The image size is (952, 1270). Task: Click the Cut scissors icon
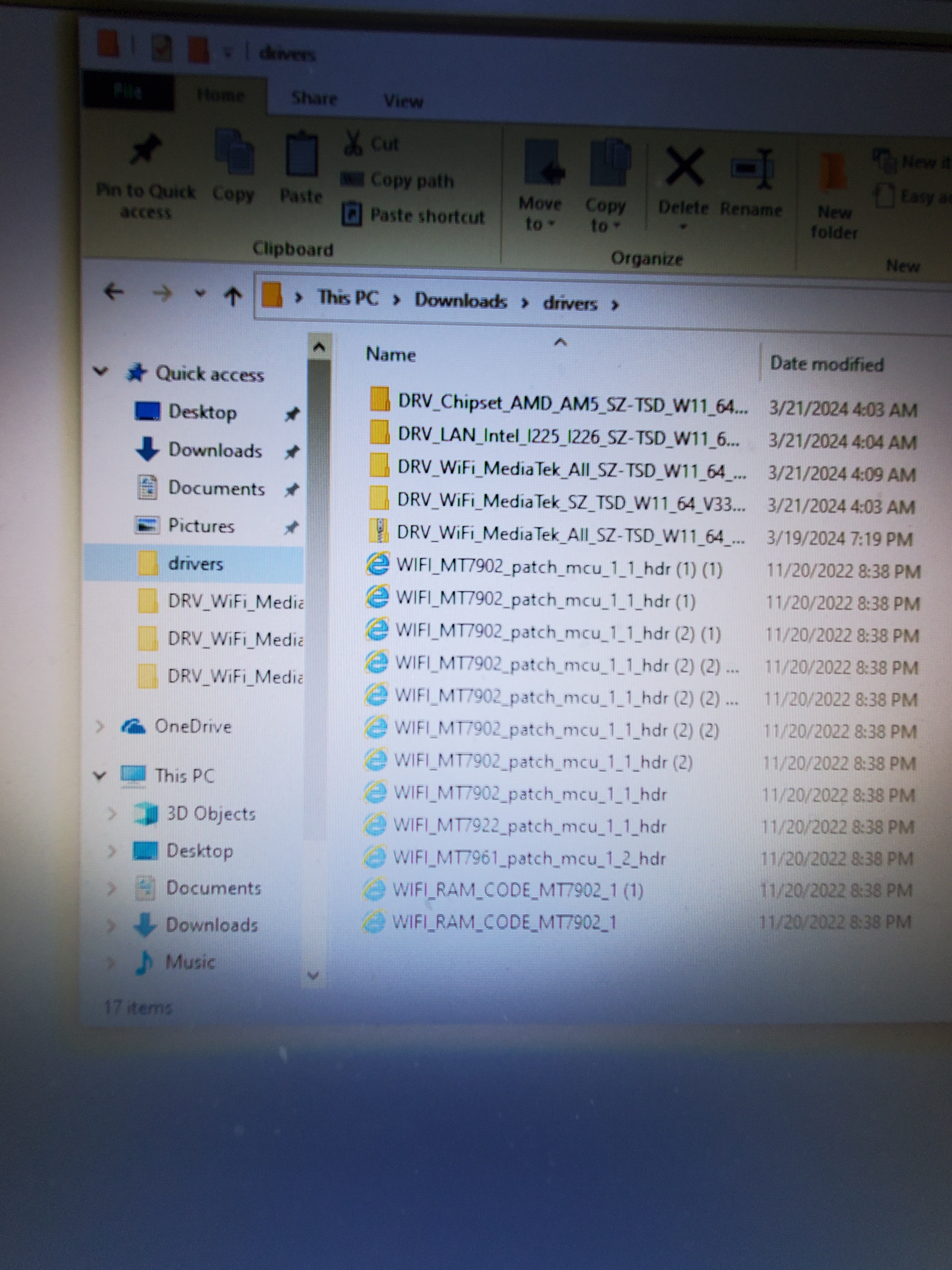(x=353, y=143)
